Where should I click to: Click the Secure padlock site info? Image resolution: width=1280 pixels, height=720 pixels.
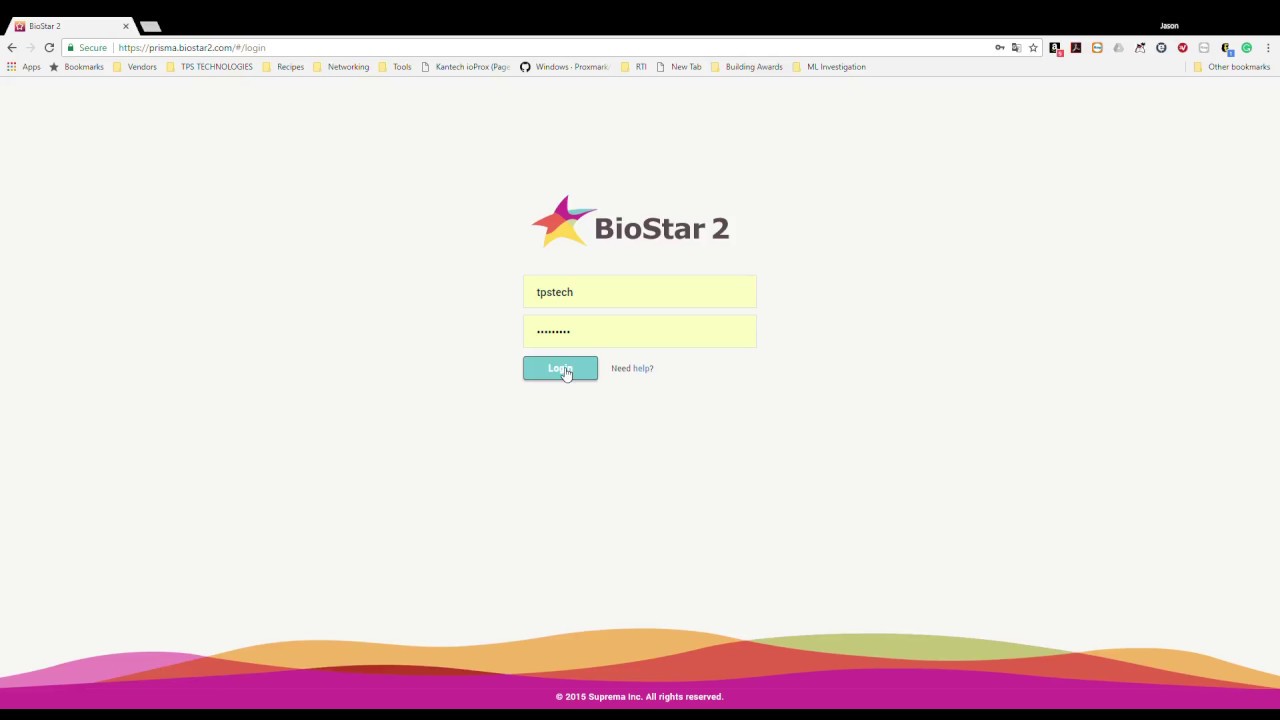87,47
